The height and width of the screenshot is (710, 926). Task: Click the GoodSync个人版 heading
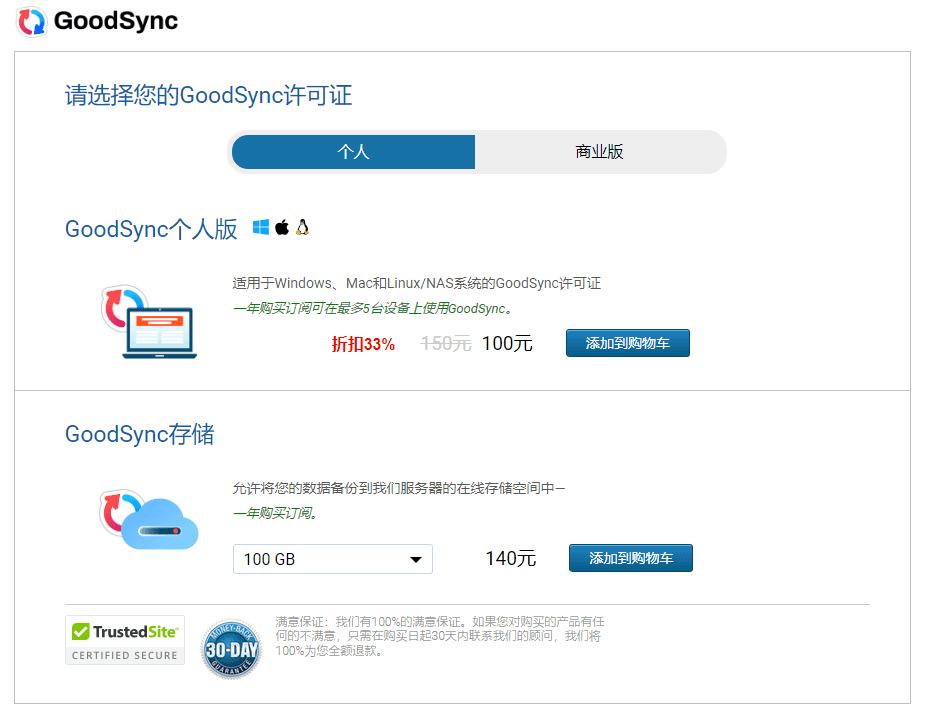(x=151, y=229)
